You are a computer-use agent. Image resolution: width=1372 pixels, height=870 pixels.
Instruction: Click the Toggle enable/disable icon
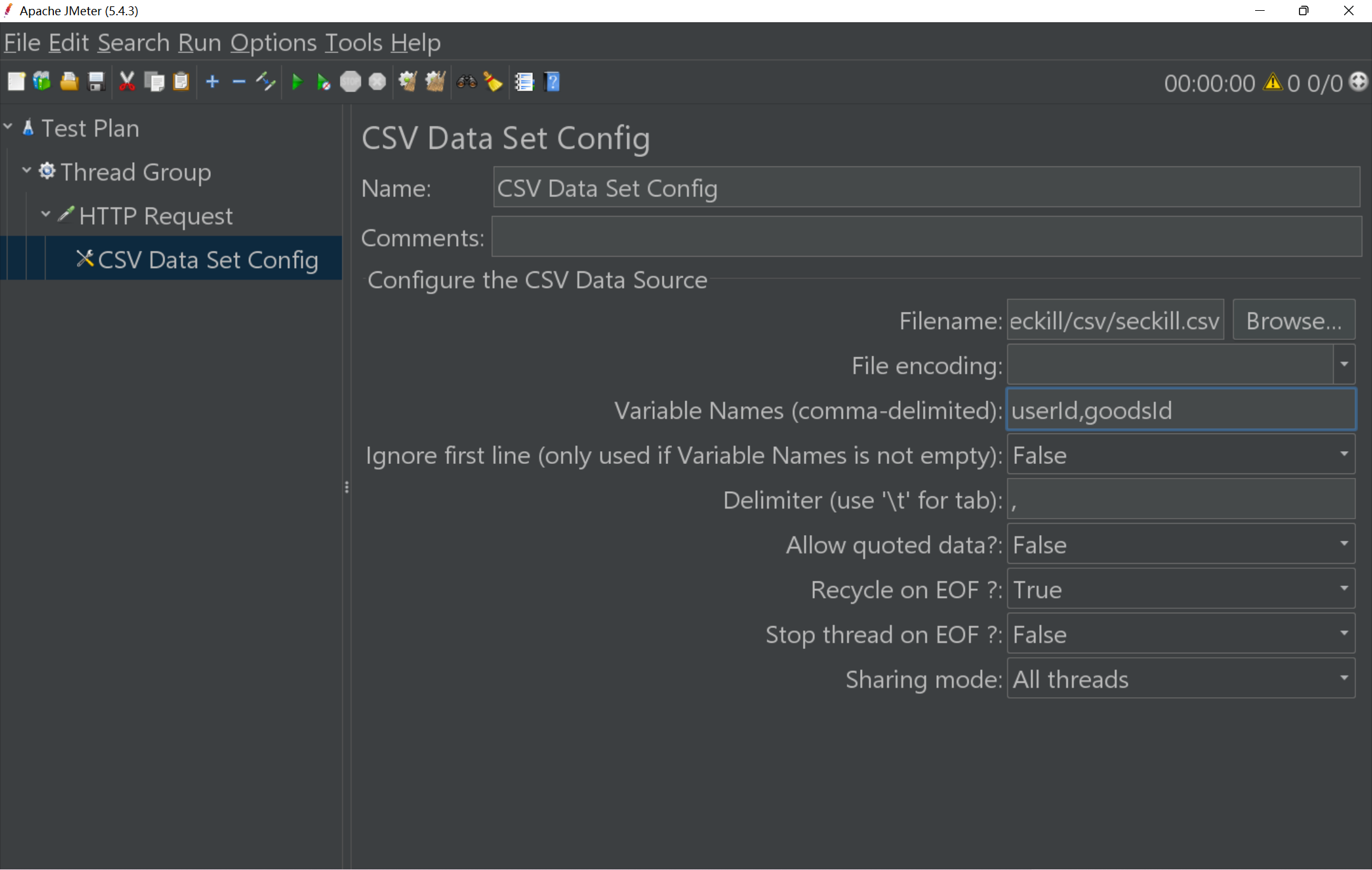coord(266,82)
